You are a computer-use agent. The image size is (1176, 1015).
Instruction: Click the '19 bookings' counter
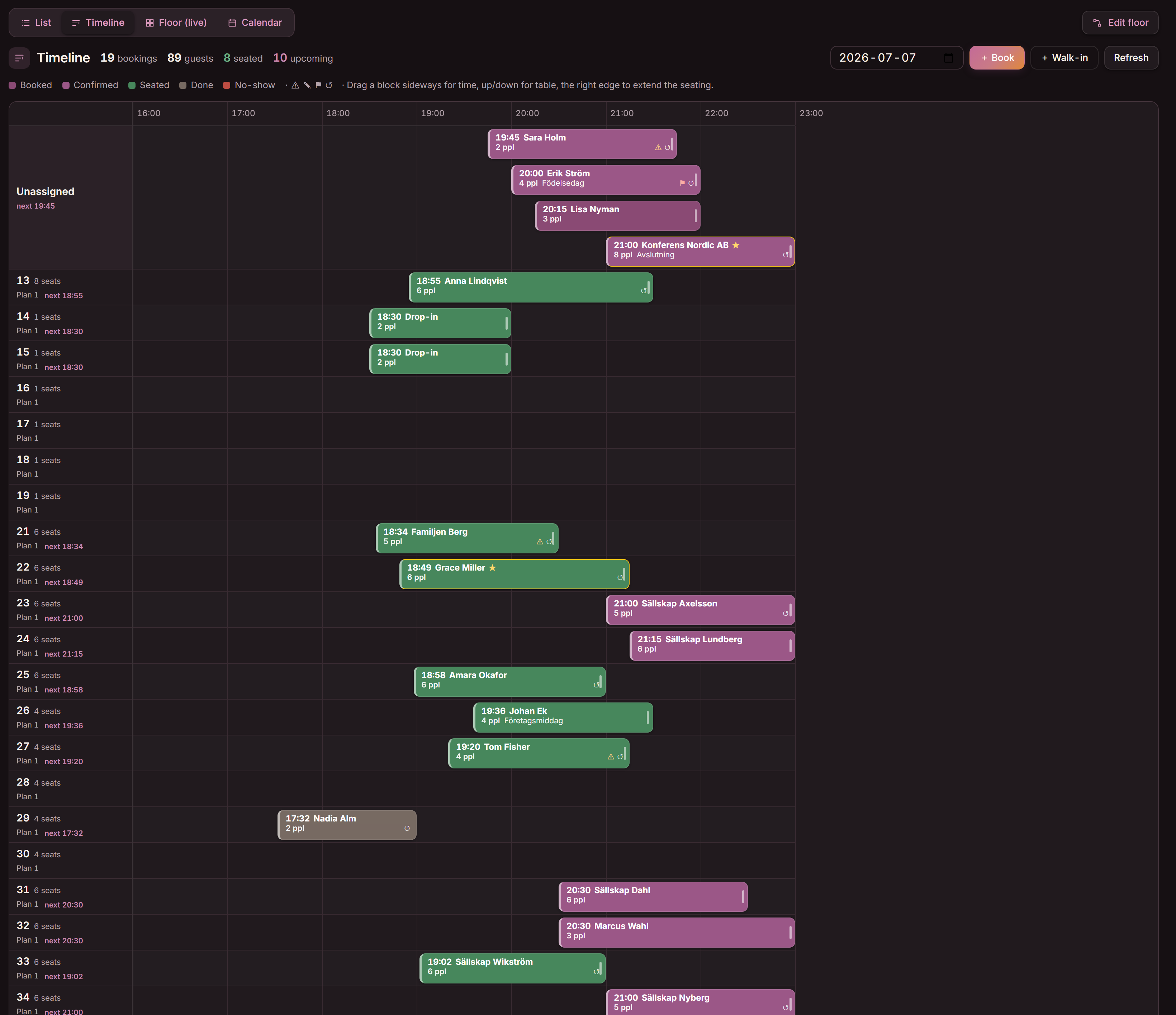tap(129, 58)
